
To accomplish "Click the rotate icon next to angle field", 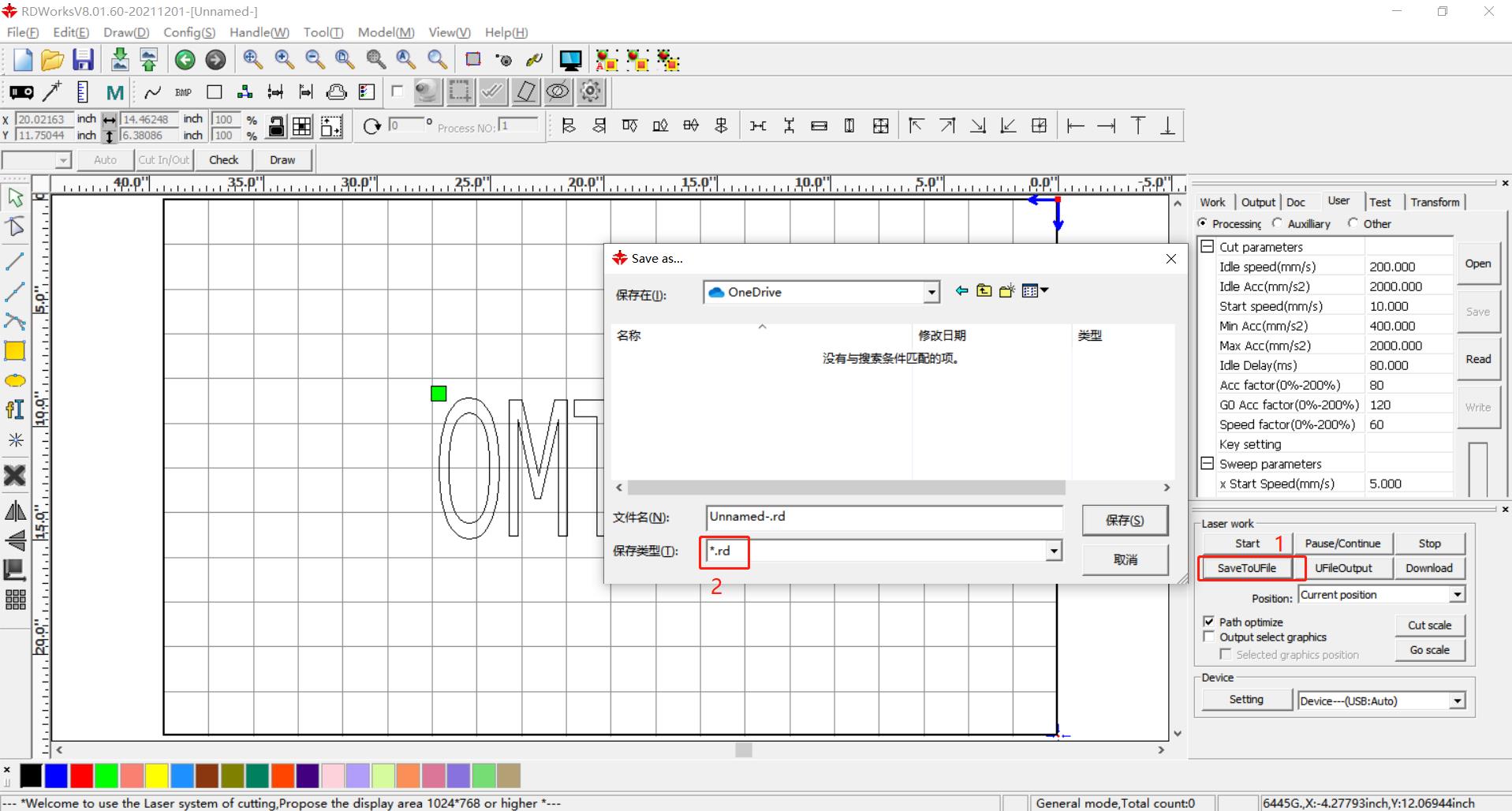I will (372, 126).
